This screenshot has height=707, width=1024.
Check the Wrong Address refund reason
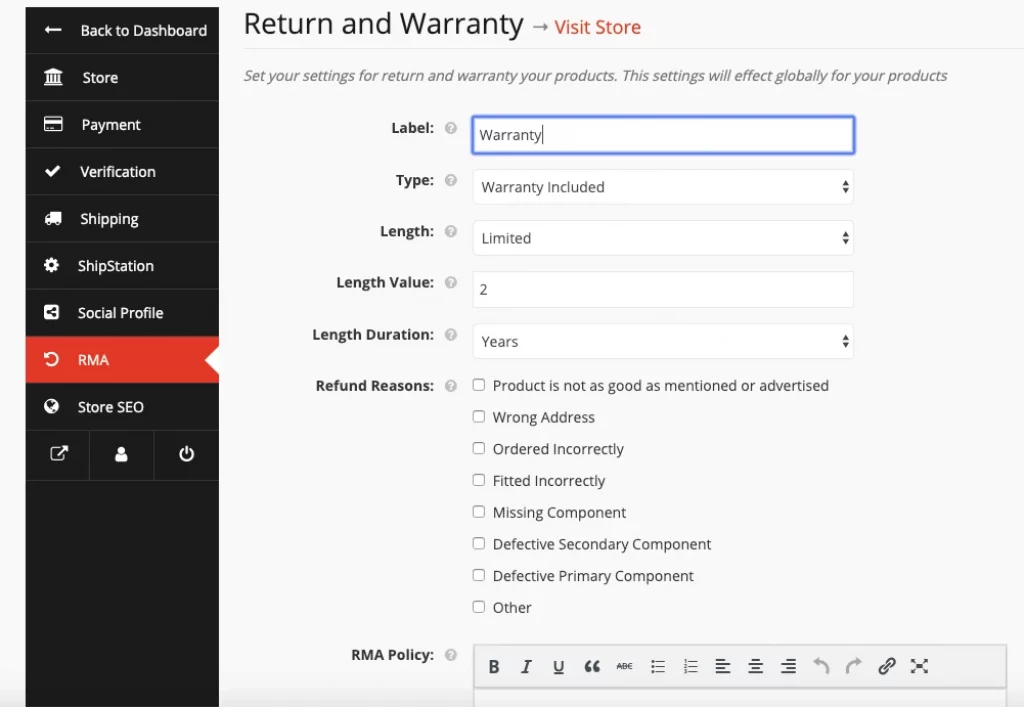click(x=479, y=416)
